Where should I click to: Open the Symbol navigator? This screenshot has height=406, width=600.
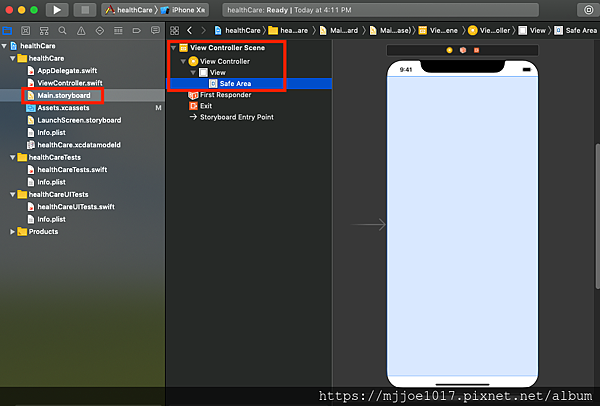click(x=44, y=31)
